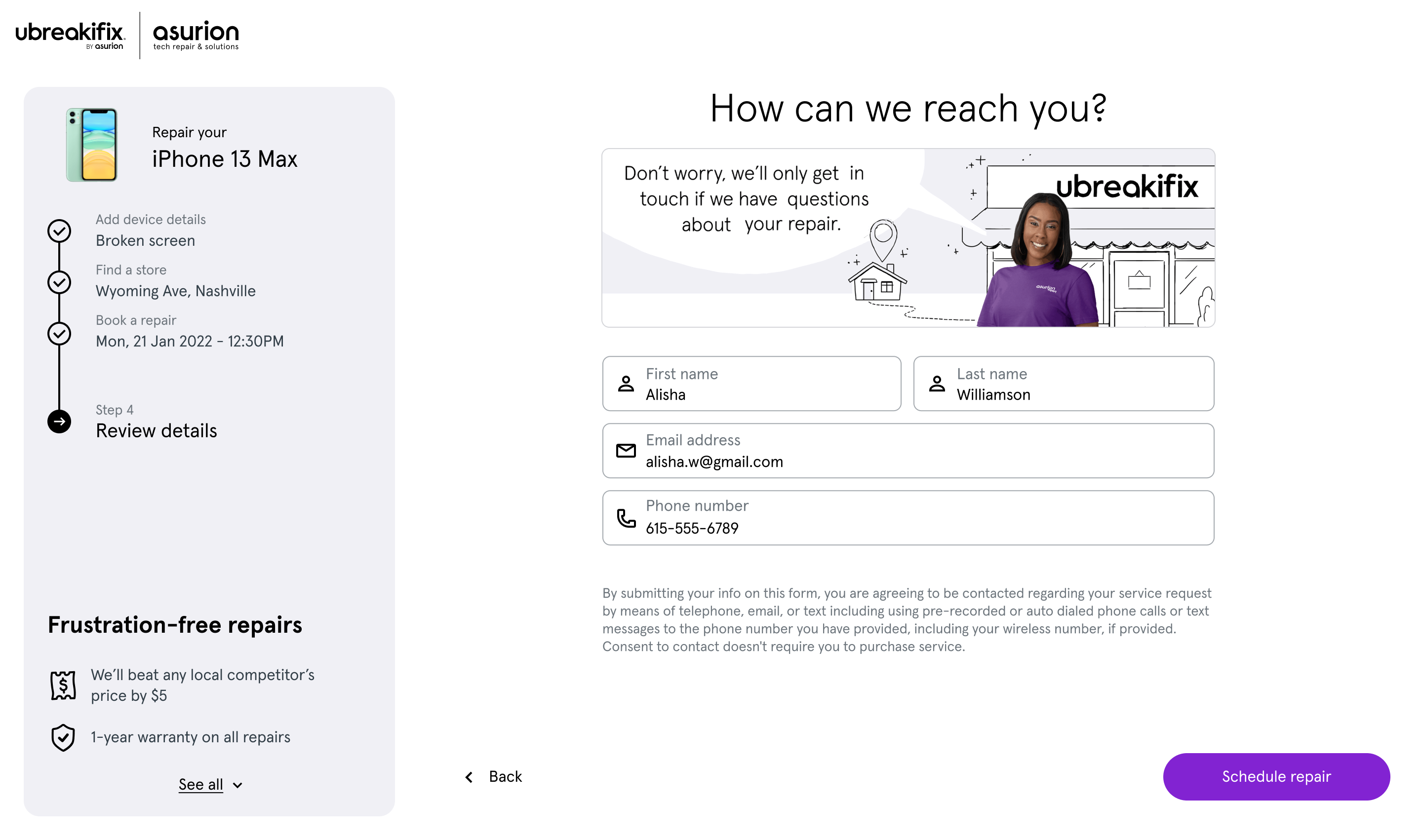1422x840 pixels.
Task: Select the Wyoming Ave, Nashville store text
Action: [176, 291]
